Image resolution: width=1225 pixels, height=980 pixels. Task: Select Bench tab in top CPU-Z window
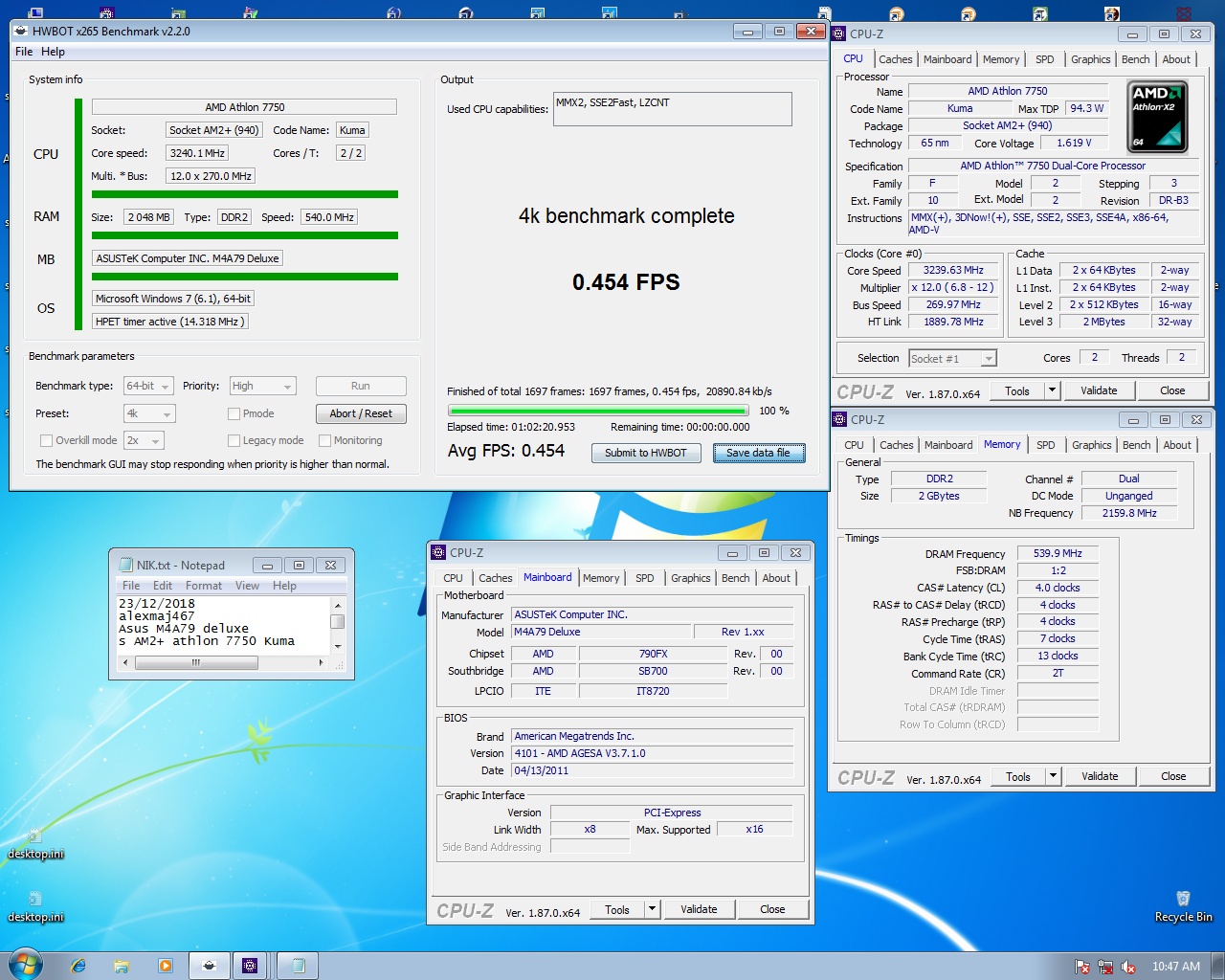click(x=1135, y=59)
